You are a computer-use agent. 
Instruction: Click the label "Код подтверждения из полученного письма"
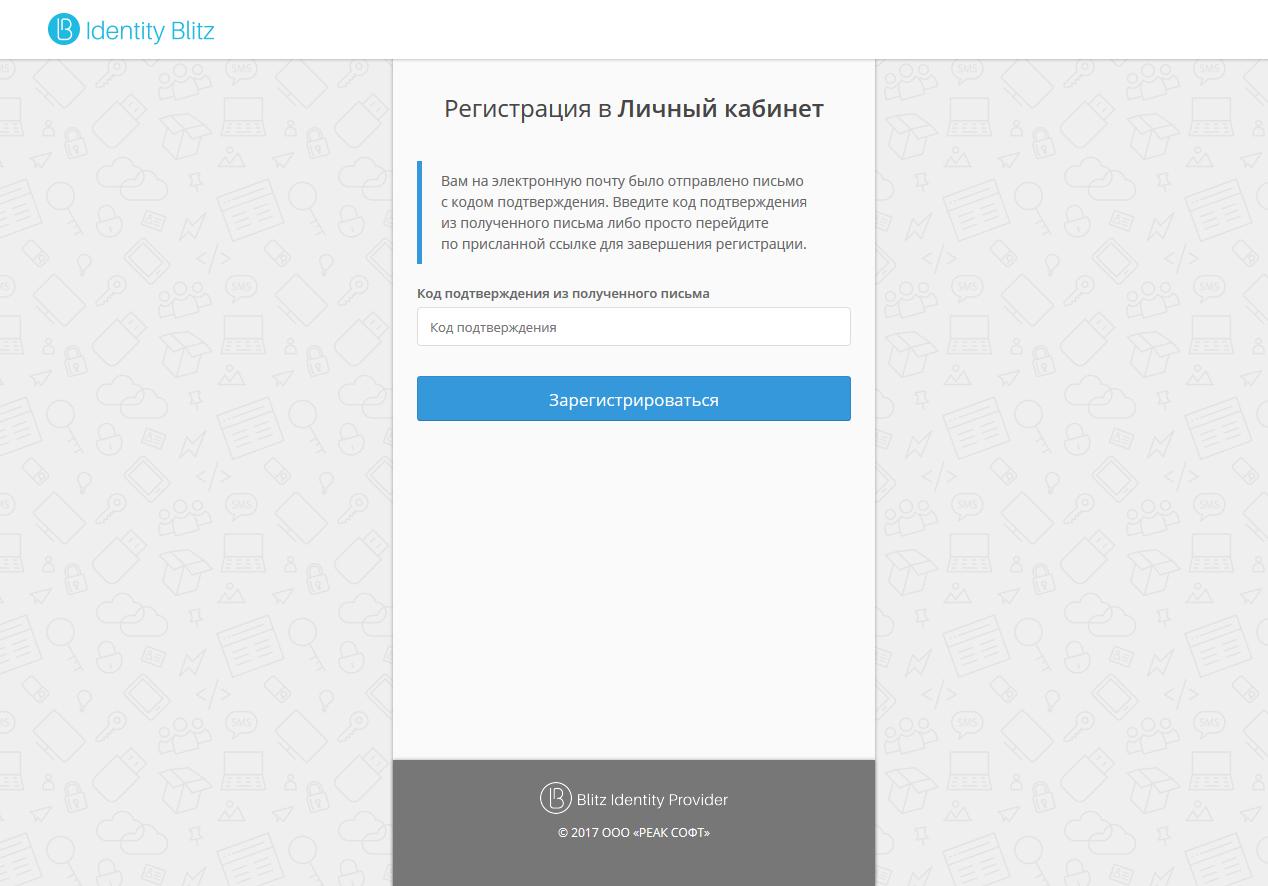point(563,293)
